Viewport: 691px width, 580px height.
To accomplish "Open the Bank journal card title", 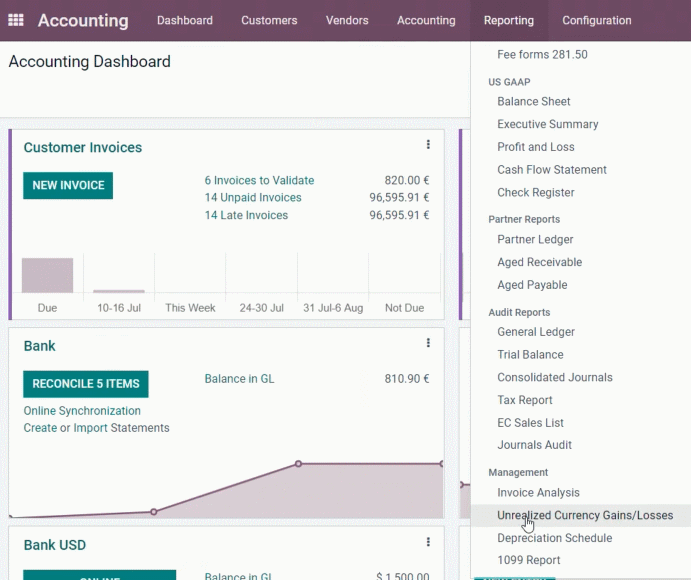I will pos(40,346).
